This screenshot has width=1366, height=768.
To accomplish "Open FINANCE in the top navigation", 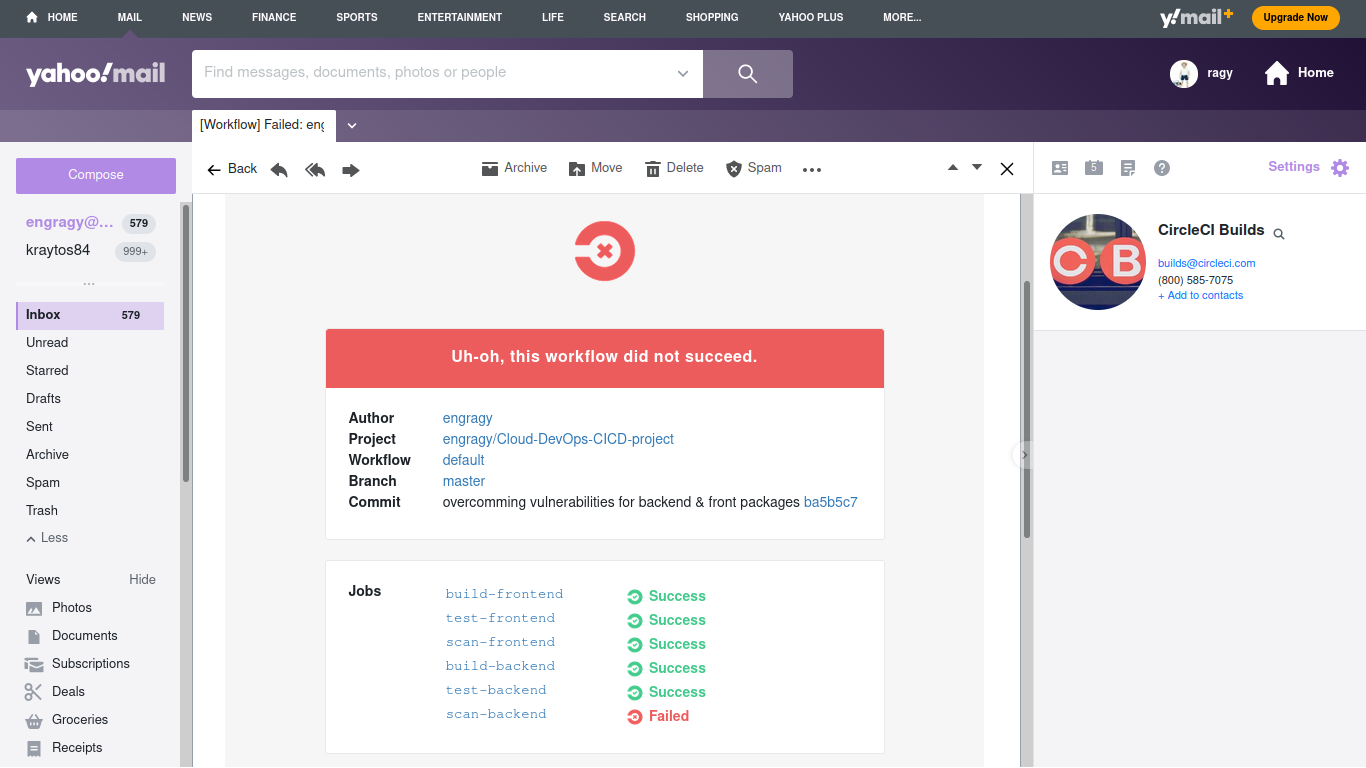I will 274,17.
